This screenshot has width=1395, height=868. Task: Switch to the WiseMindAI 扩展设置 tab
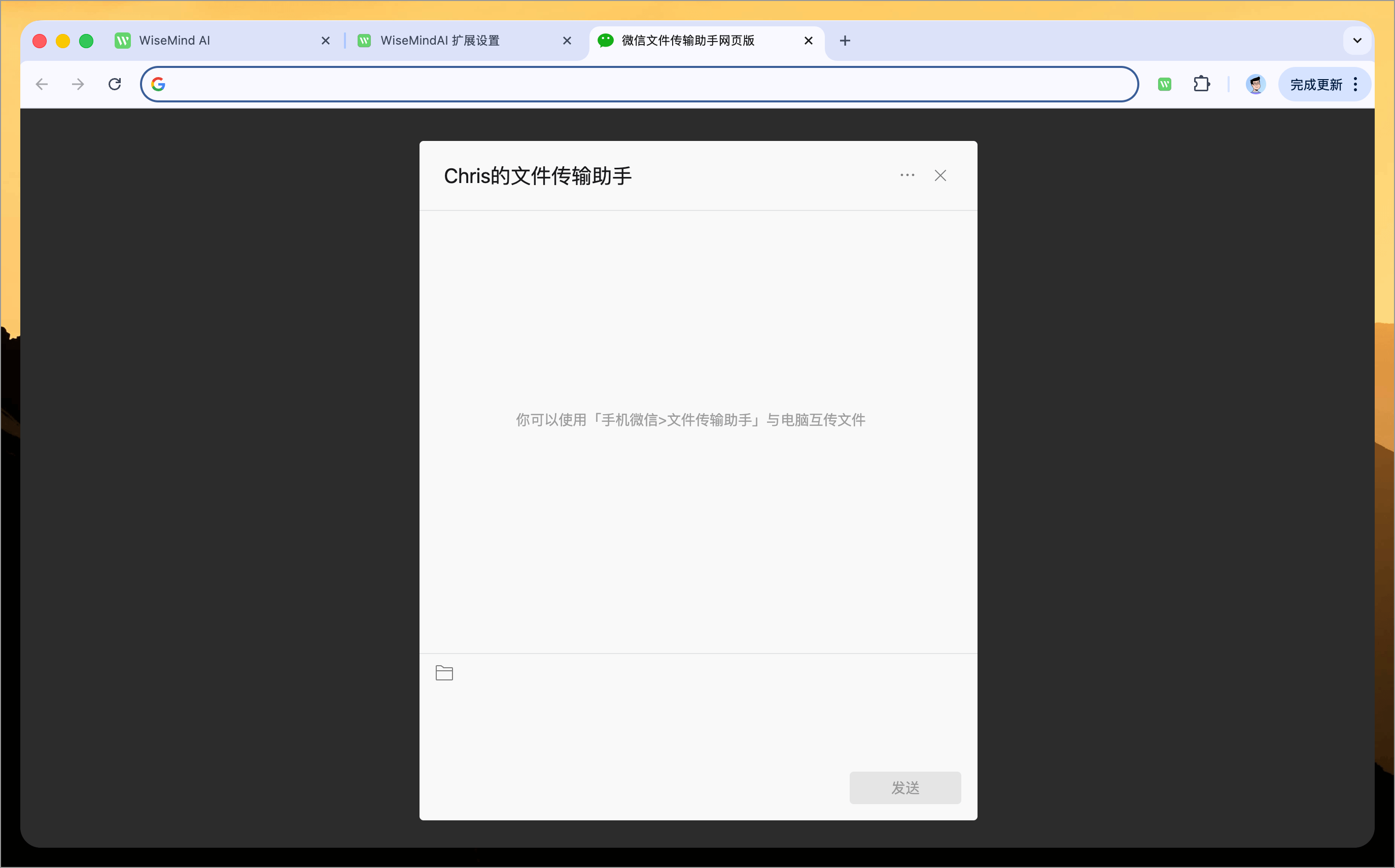[440, 40]
